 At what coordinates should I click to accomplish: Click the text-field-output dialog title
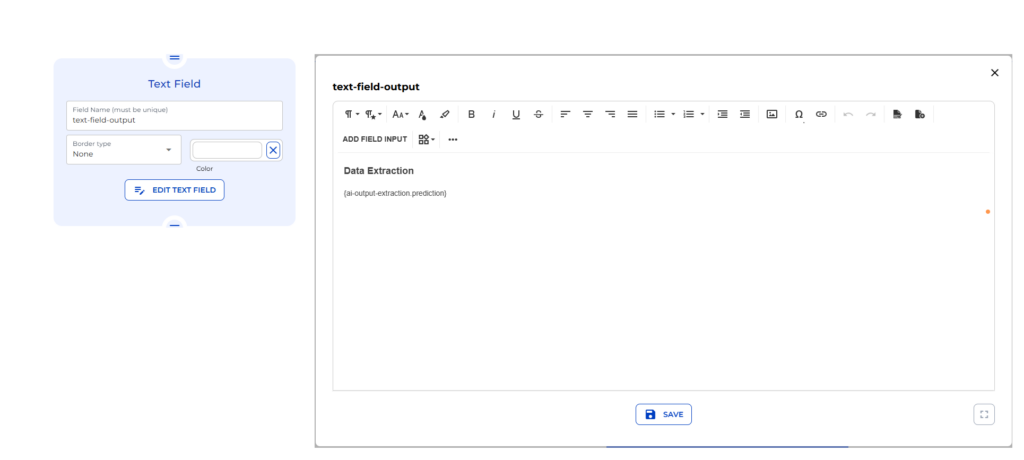(x=376, y=86)
